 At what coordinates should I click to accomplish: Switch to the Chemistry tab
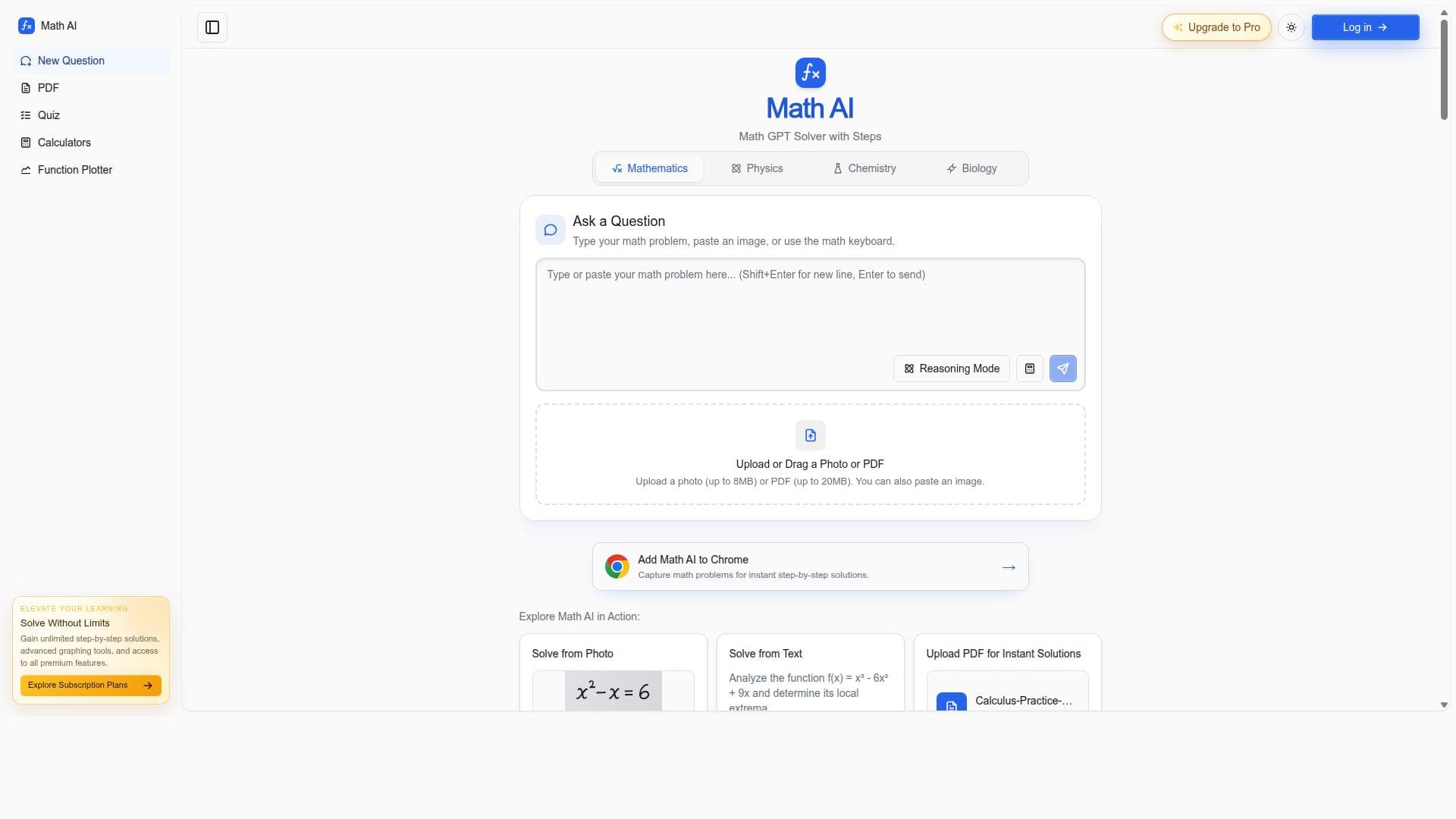click(864, 168)
